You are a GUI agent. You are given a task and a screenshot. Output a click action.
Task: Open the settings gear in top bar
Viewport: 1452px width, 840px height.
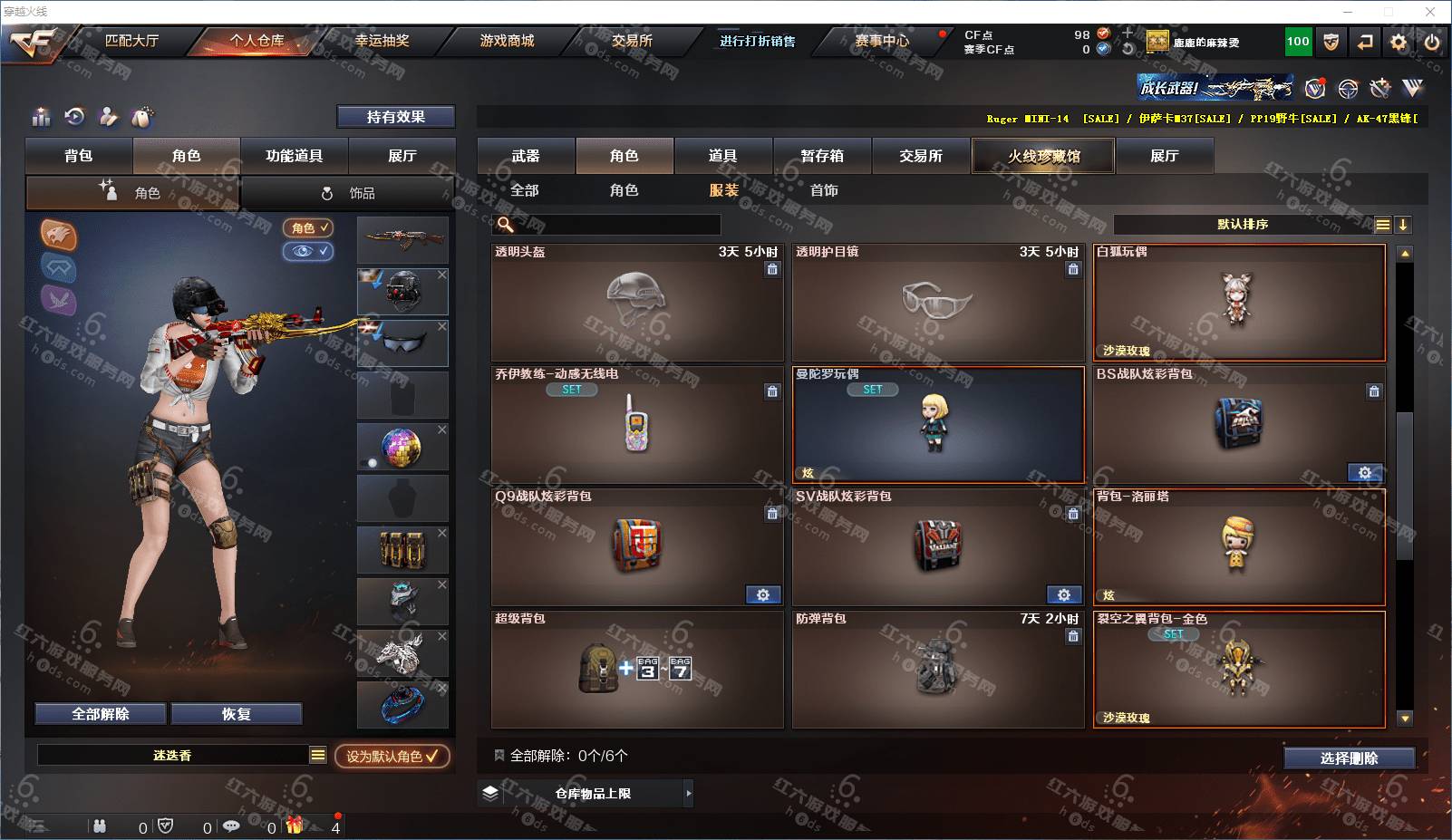(1399, 42)
